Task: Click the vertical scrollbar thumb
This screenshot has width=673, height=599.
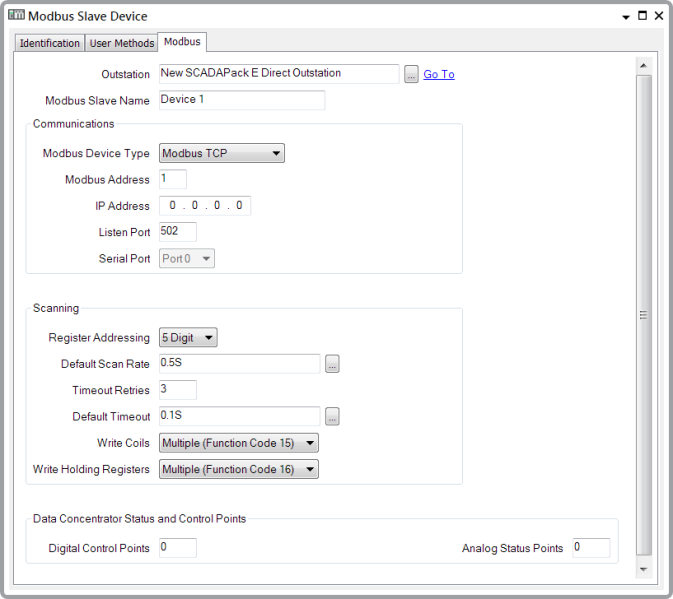Action: (643, 314)
